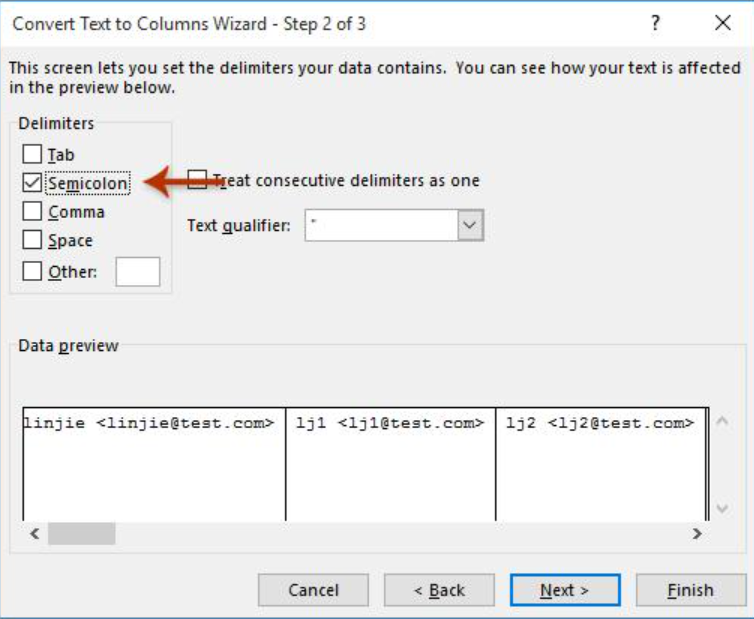Viewport: 754px width, 619px height.
Task: Click Finish to complete the wizard
Action: click(x=690, y=590)
